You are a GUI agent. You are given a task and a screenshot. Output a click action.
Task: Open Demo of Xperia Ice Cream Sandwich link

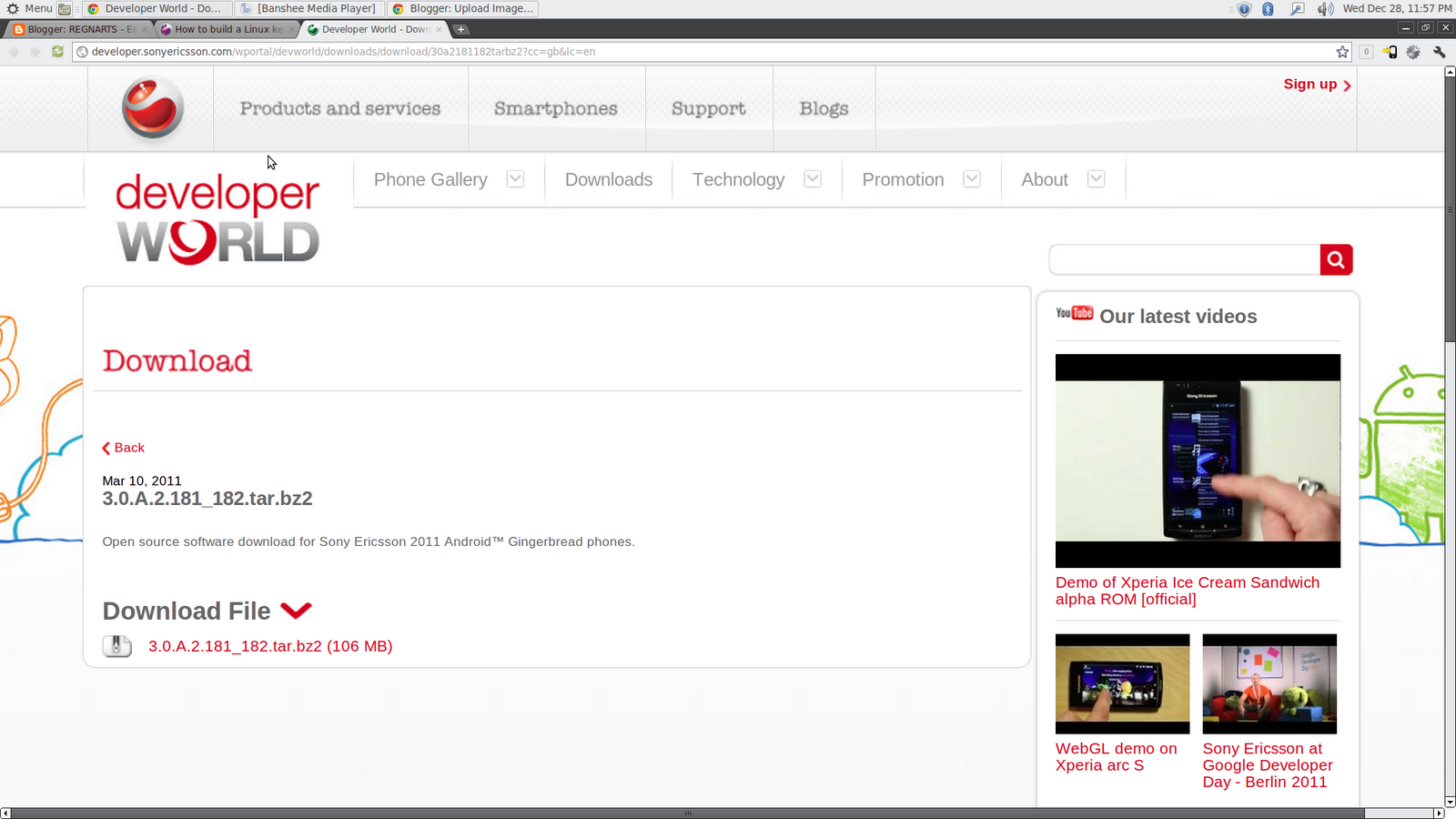(1188, 591)
